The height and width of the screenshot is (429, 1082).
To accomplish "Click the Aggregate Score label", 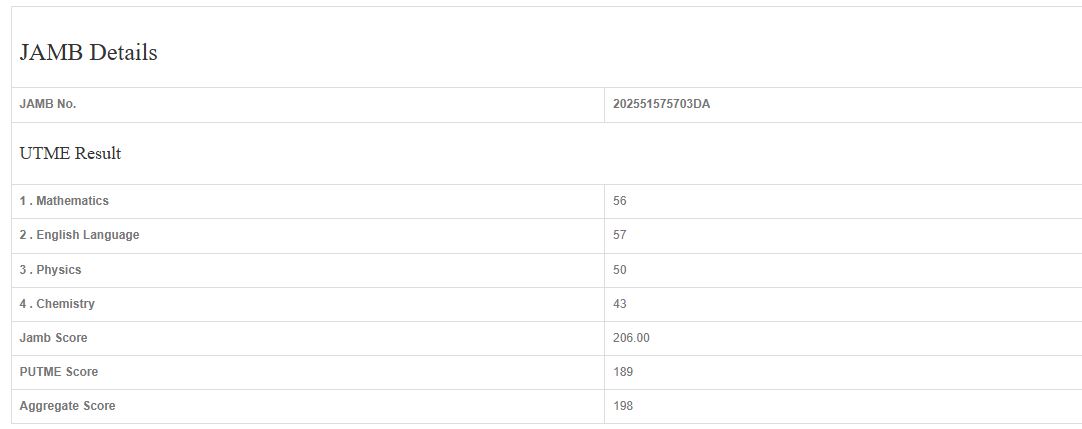I will (67, 406).
